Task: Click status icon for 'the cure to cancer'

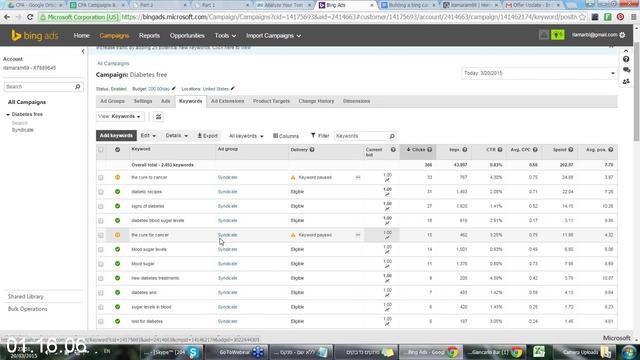Action: 118,177
